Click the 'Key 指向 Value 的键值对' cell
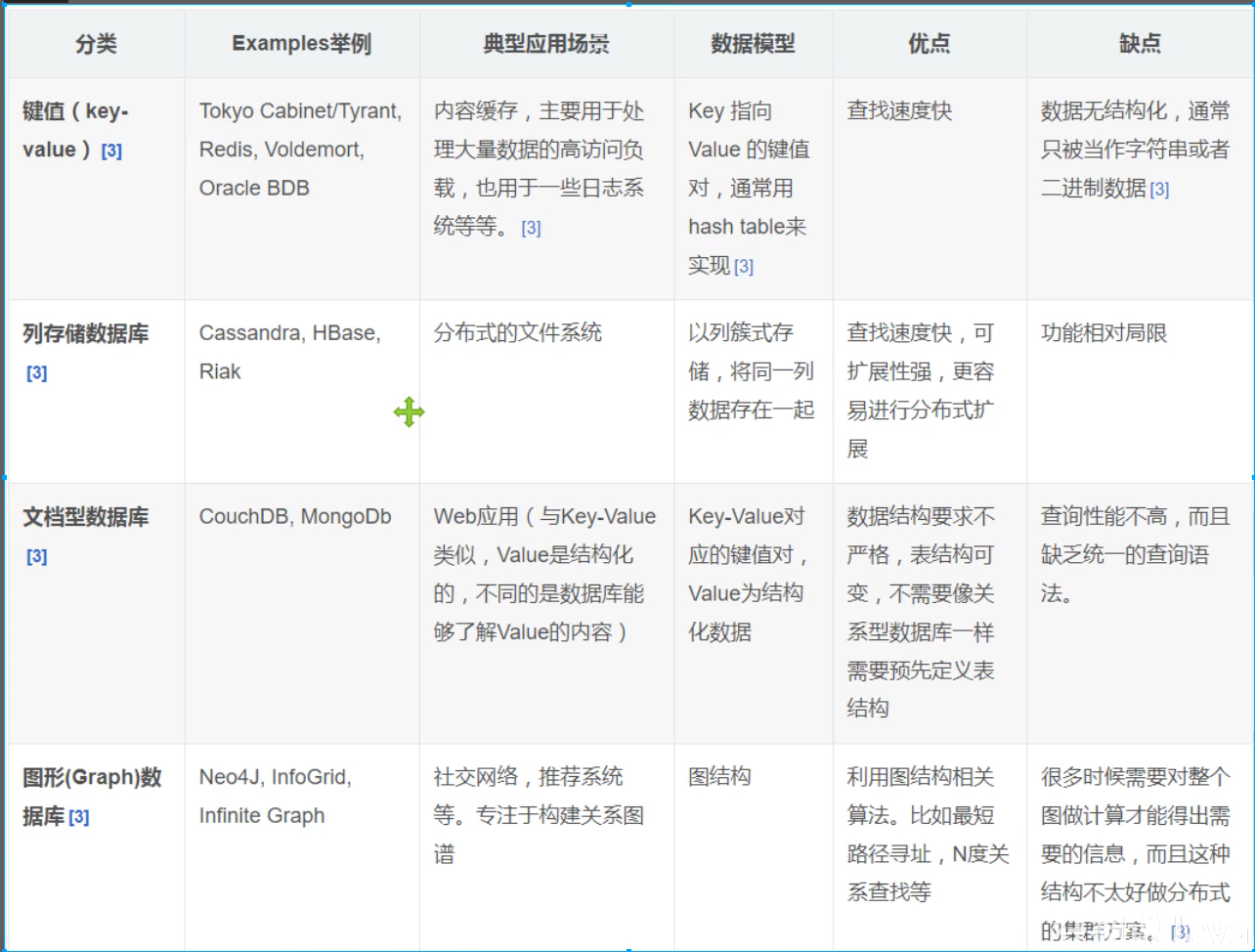1255x952 pixels. pyautogui.click(x=754, y=189)
